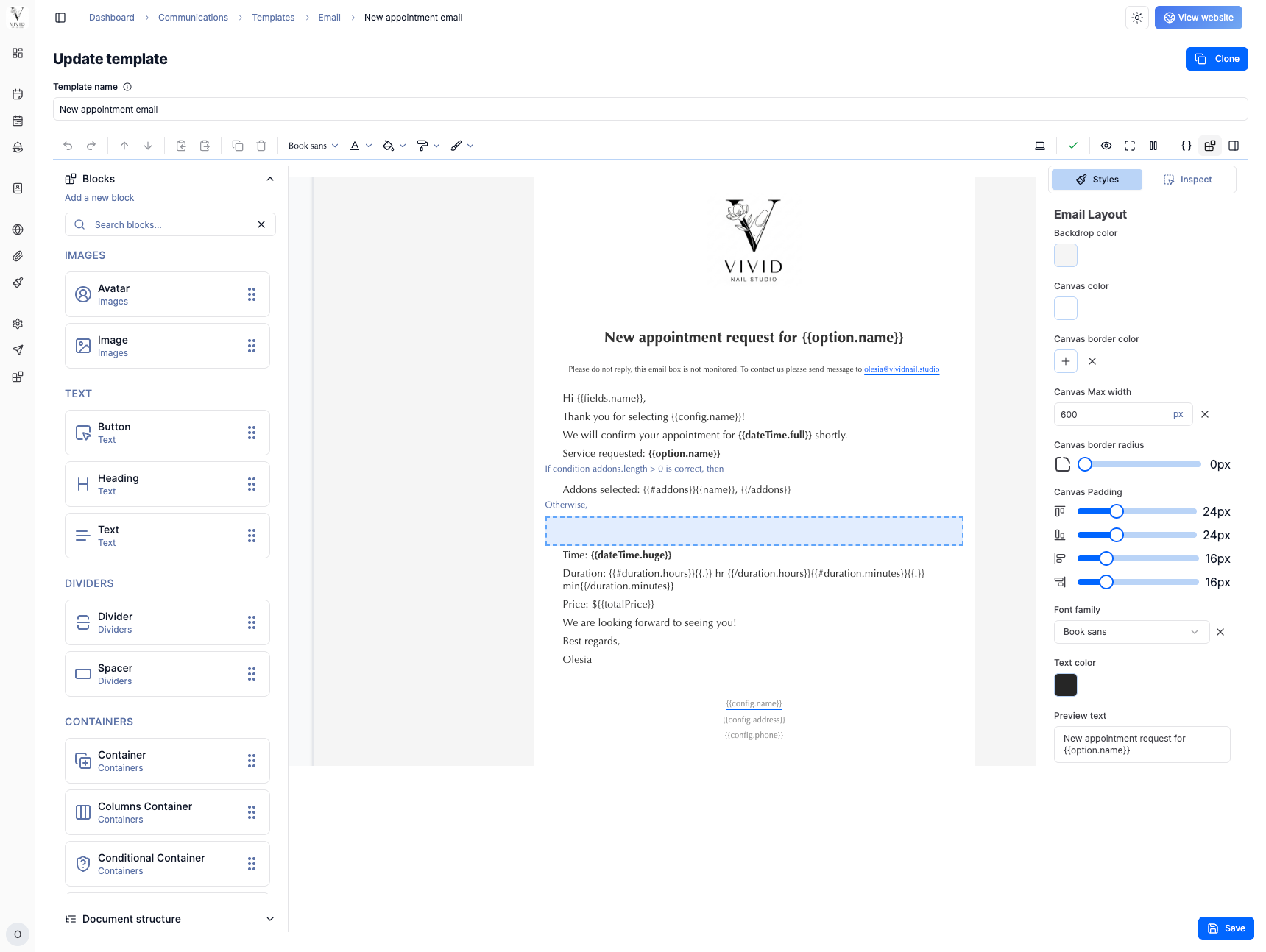Expand the Document structure section
The height and width of the screenshot is (952, 1266).
269,919
